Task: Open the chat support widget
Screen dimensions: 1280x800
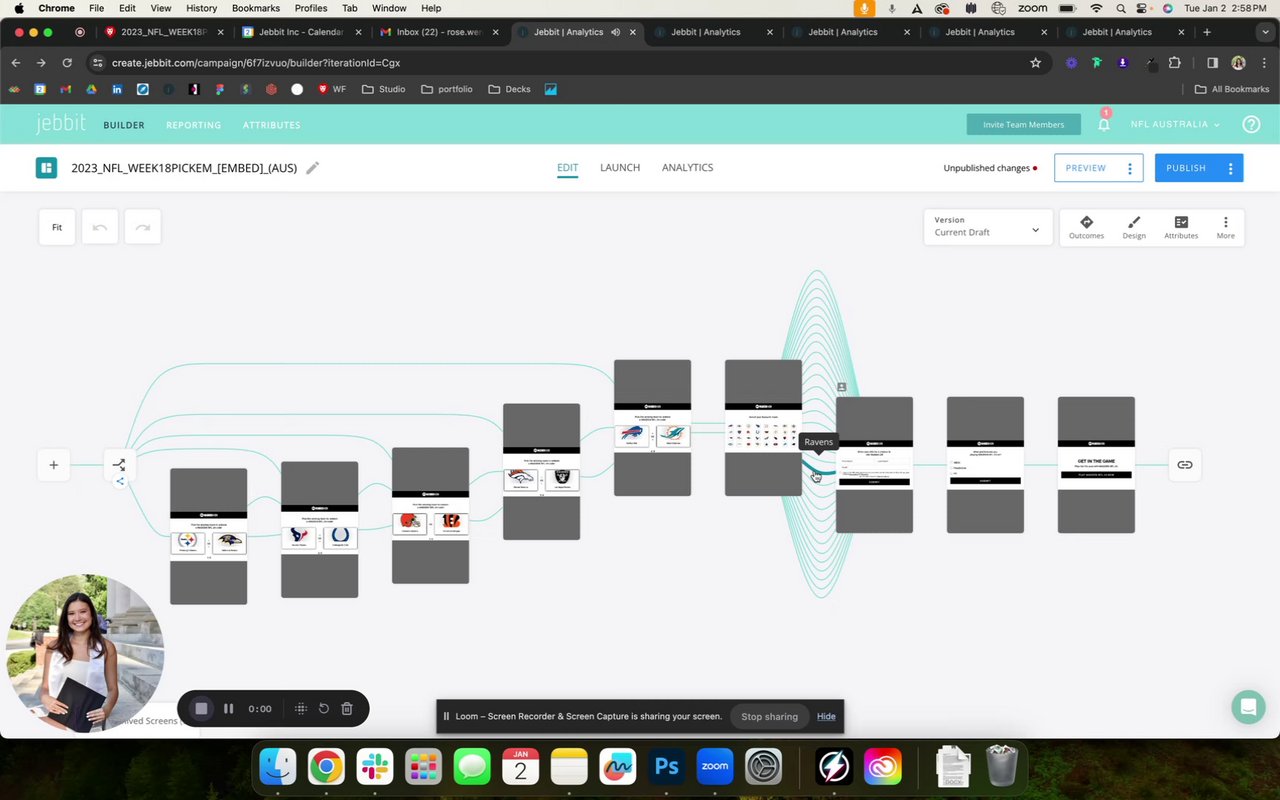Action: [1248, 707]
